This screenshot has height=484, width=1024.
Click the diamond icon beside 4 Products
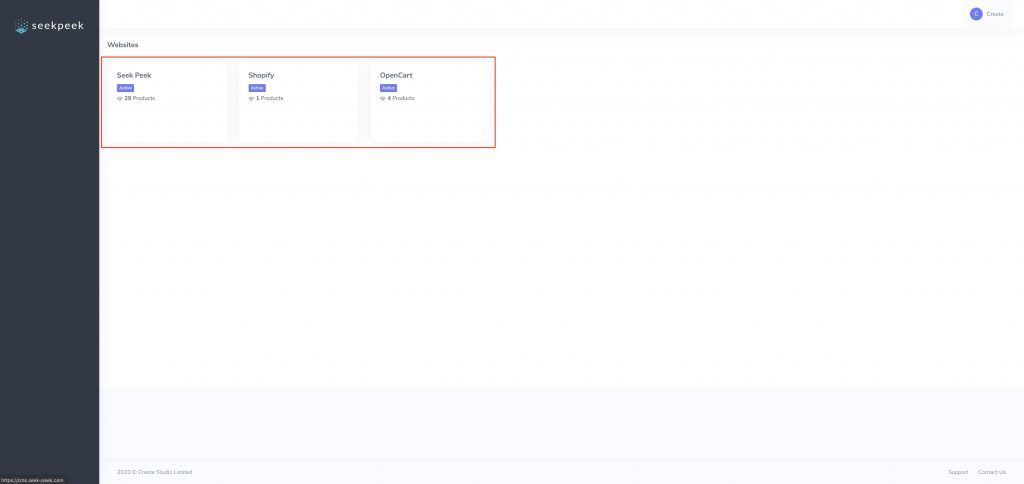383,99
